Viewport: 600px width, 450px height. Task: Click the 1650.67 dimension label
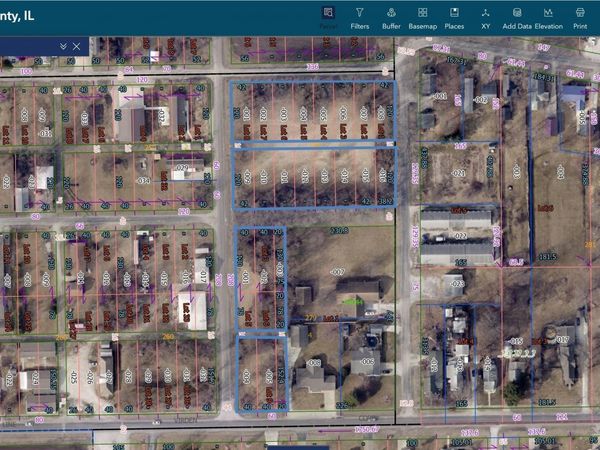367,429
